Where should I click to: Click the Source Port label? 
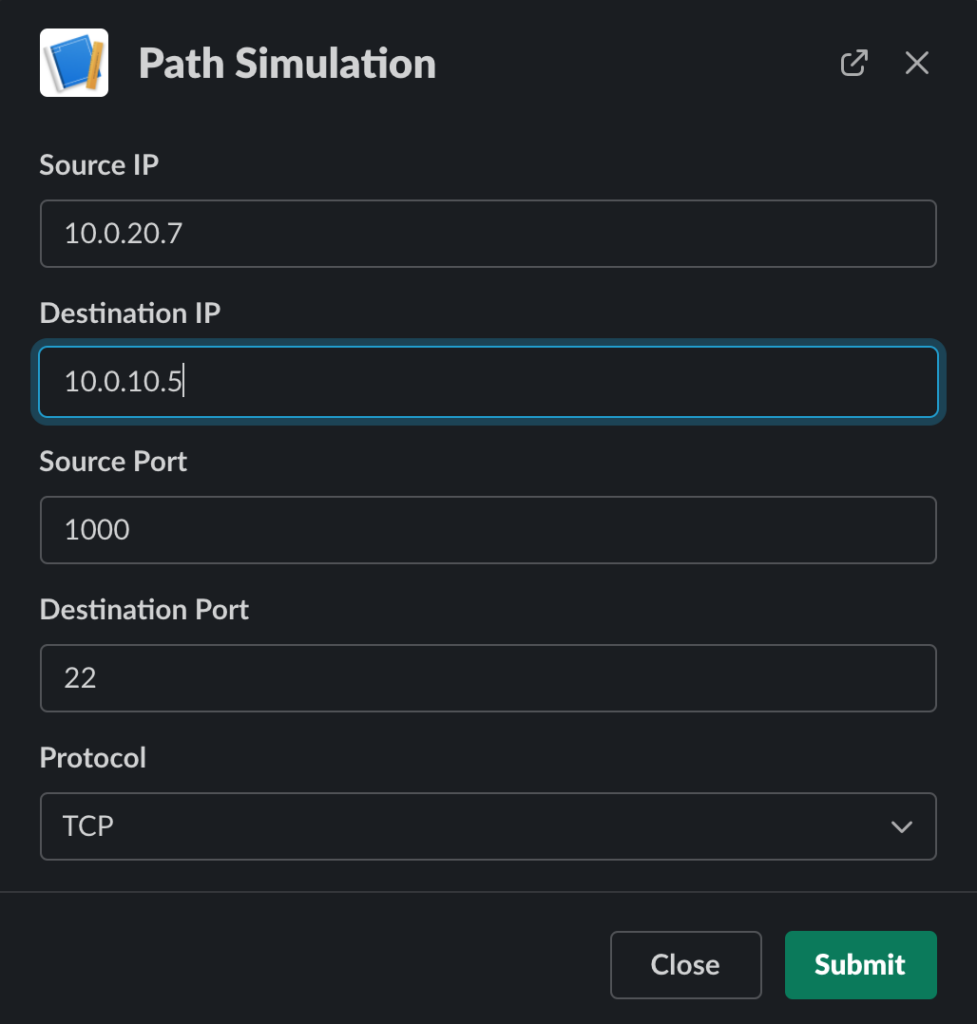[113, 461]
